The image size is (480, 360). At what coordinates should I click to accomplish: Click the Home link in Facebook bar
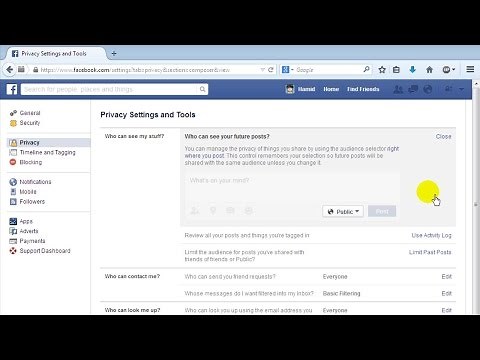coord(331,89)
